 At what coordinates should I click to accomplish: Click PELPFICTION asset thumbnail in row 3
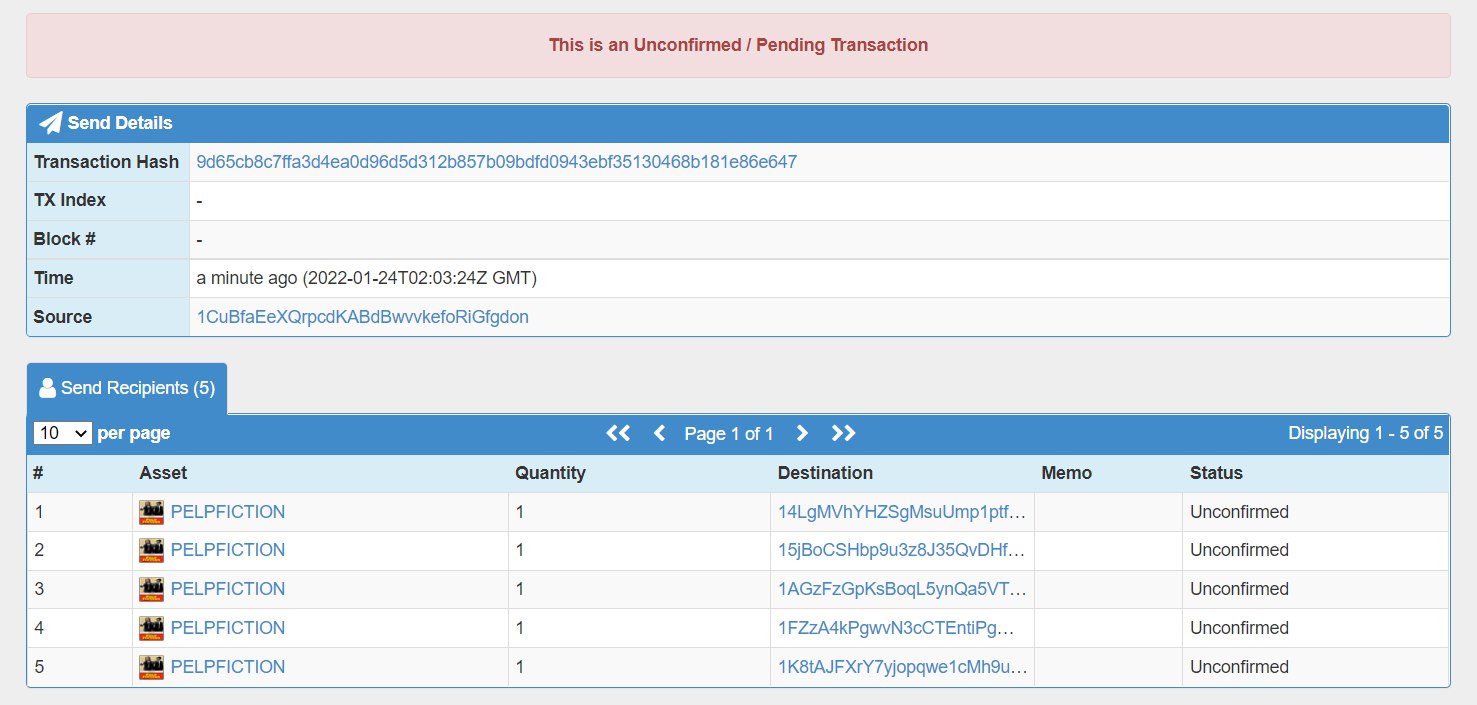[x=151, y=589]
